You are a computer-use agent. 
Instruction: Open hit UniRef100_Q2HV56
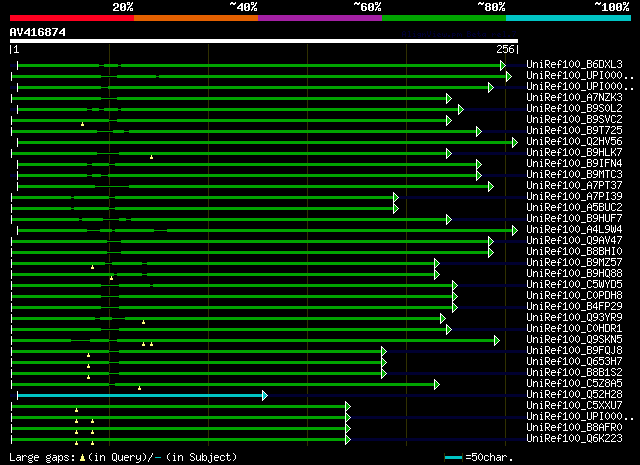pyautogui.click(x=574, y=142)
